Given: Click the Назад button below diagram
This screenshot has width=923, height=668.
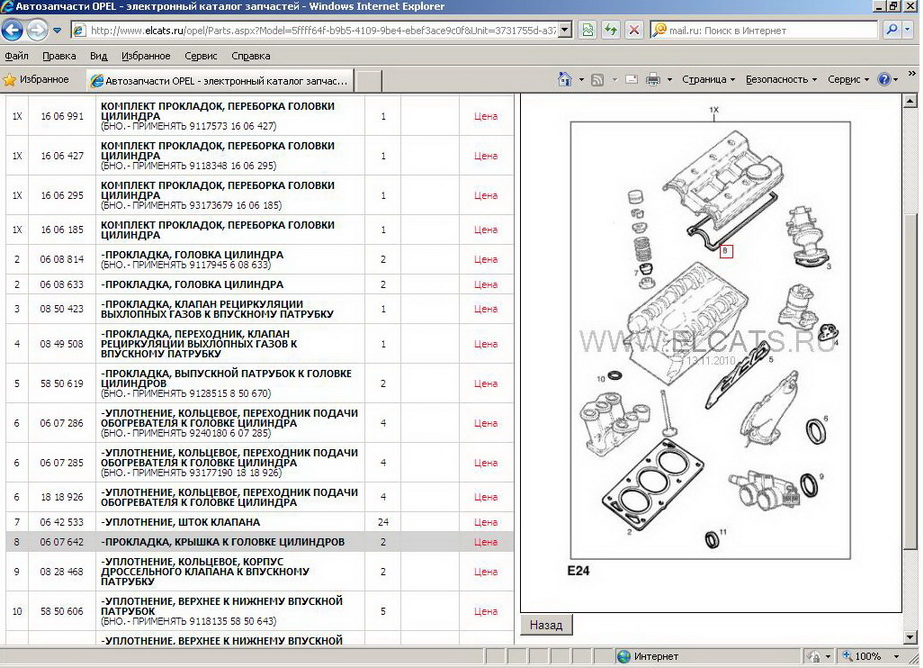Looking at the screenshot, I should pos(546,625).
